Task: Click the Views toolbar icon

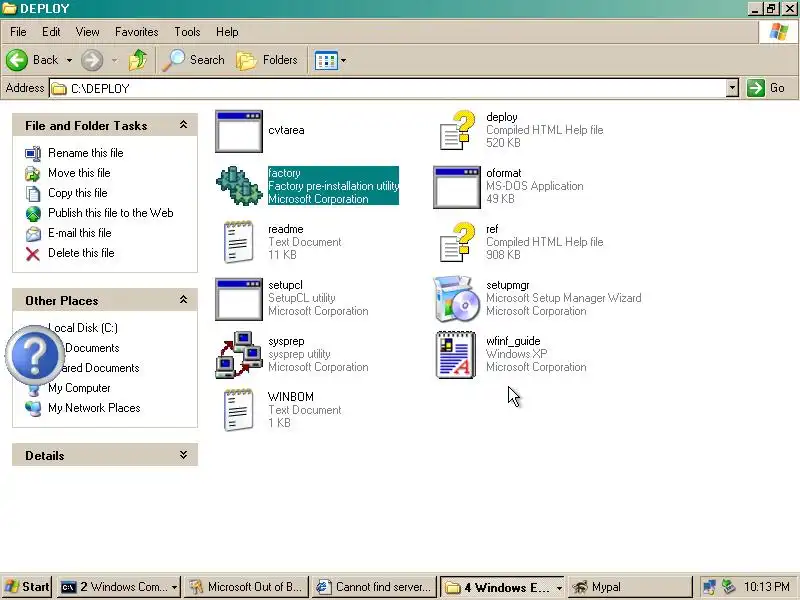Action: coord(326,61)
